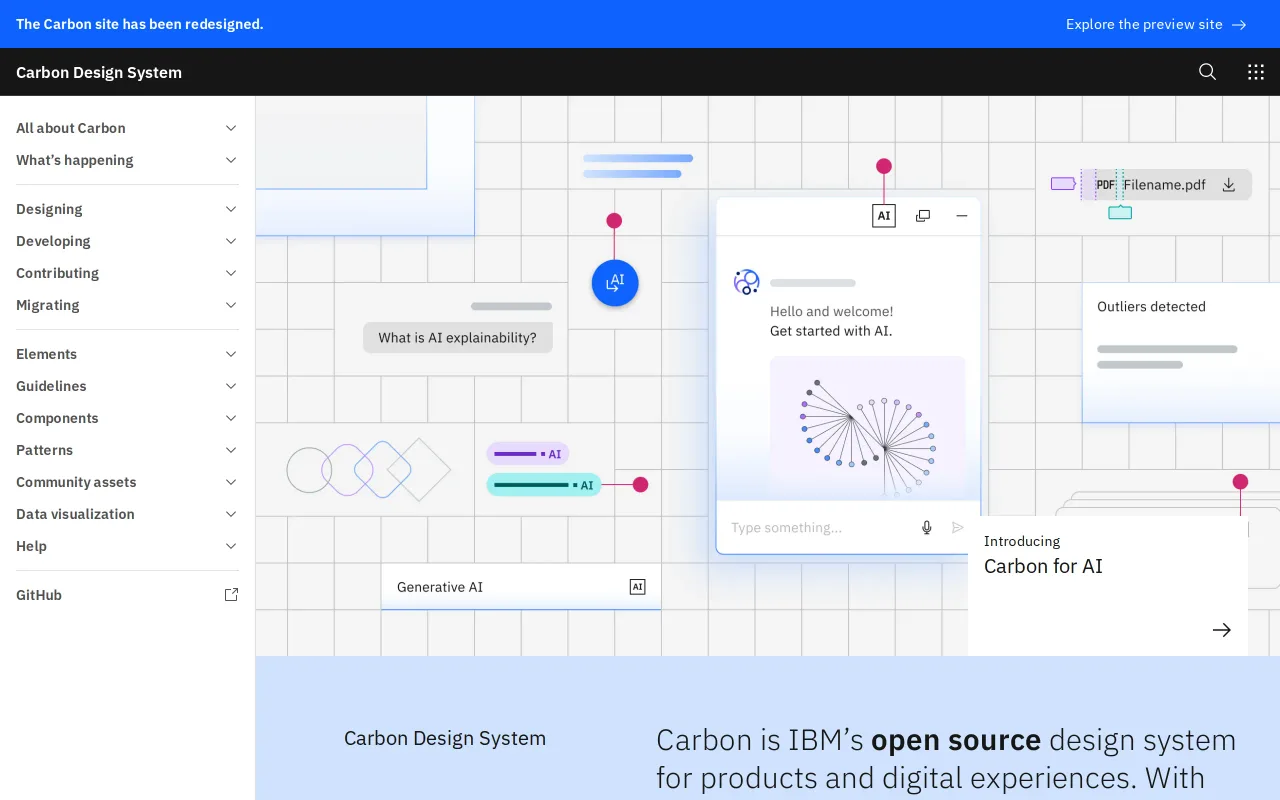Expand the All about Carbon section
This screenshot has height=800, width=1280.
[128, 128]
